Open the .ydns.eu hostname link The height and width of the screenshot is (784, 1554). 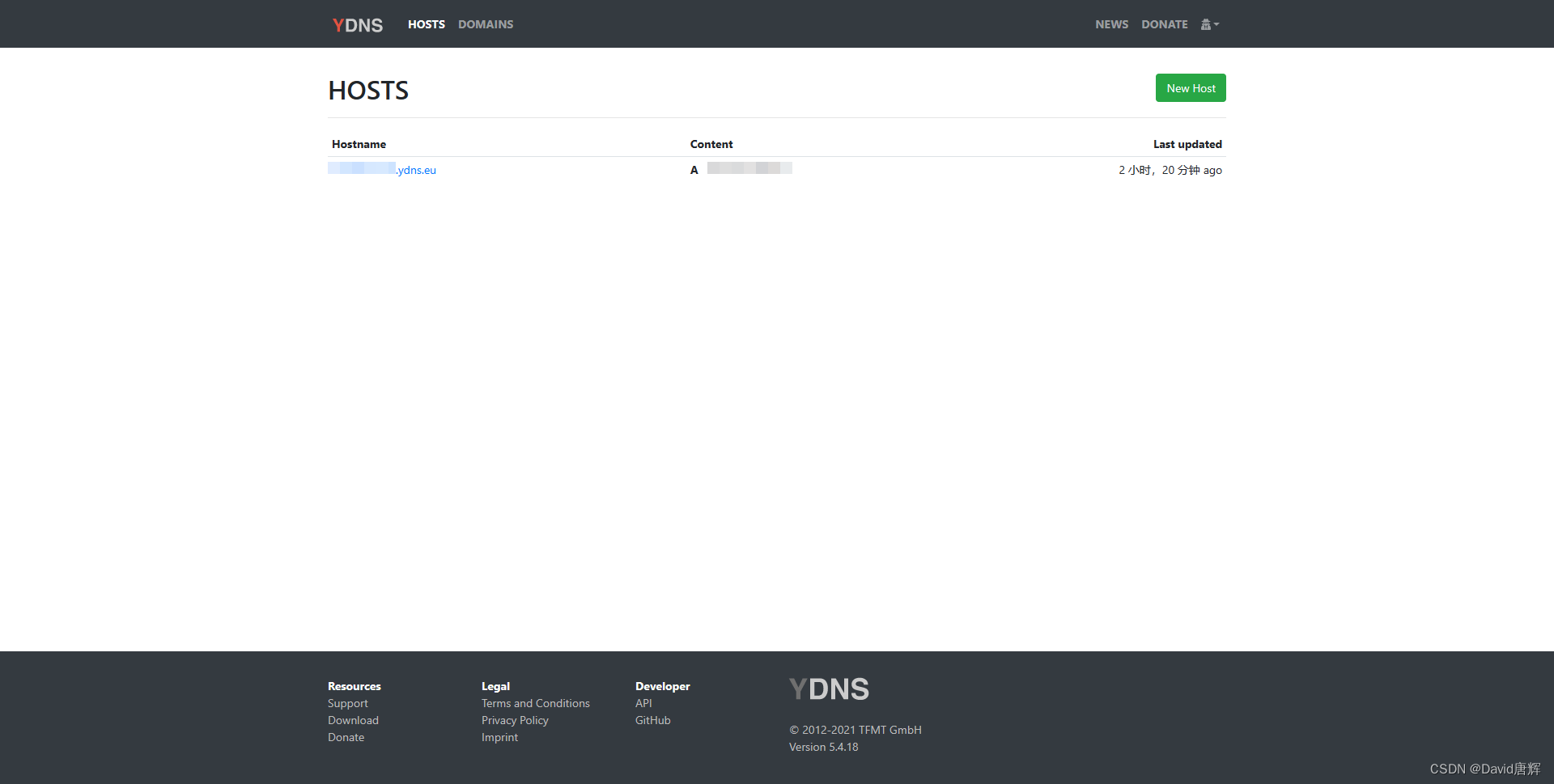pyautogui.click(x=382, y=170)
